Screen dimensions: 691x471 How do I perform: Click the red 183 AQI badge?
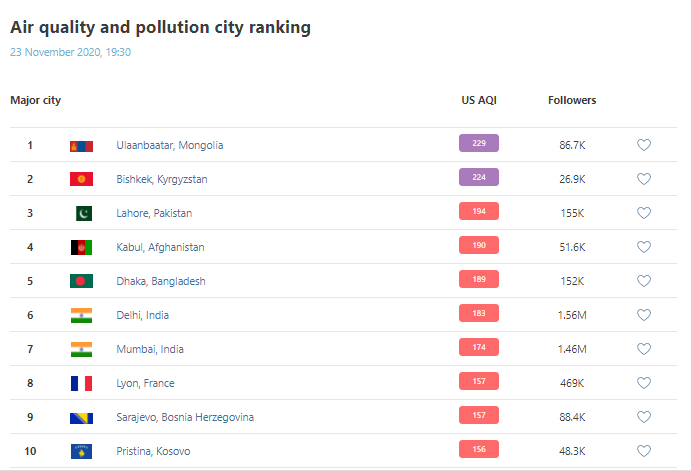point(479,314)
